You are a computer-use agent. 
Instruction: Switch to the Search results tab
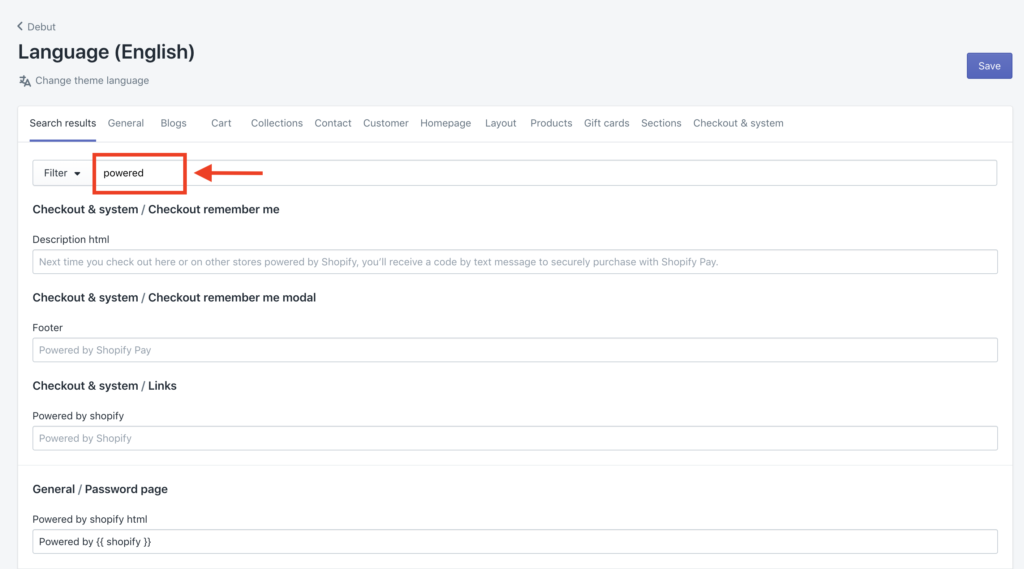63,123
